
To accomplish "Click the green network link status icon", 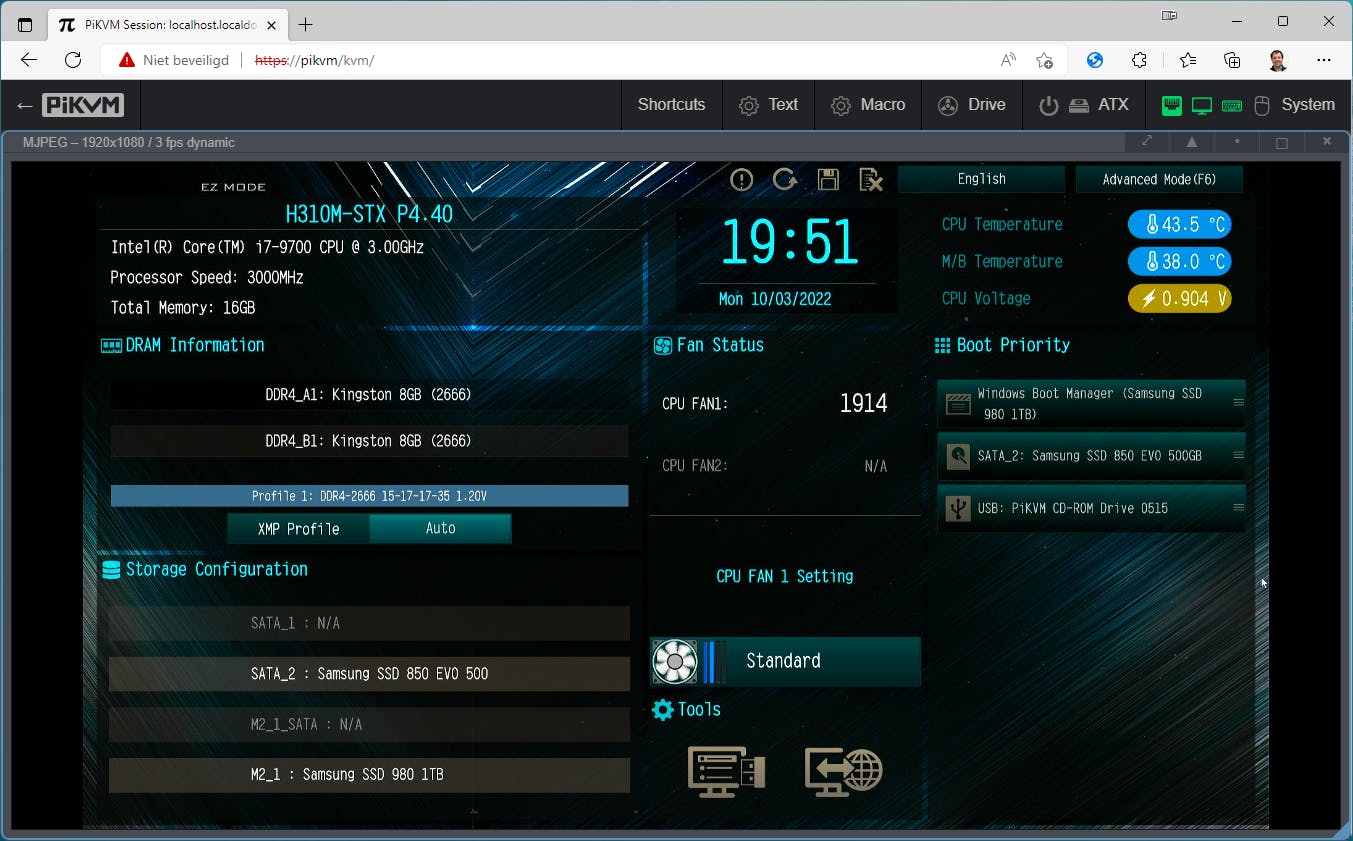I will tap(1172, 105).
